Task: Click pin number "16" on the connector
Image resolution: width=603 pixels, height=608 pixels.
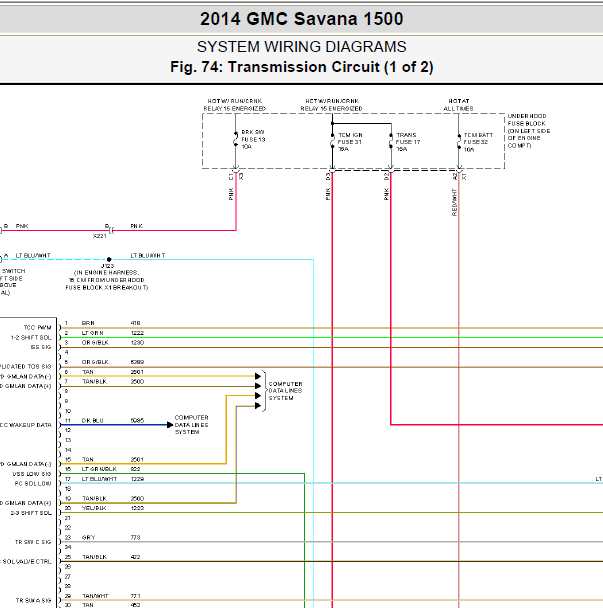Action: click(68, 469)
